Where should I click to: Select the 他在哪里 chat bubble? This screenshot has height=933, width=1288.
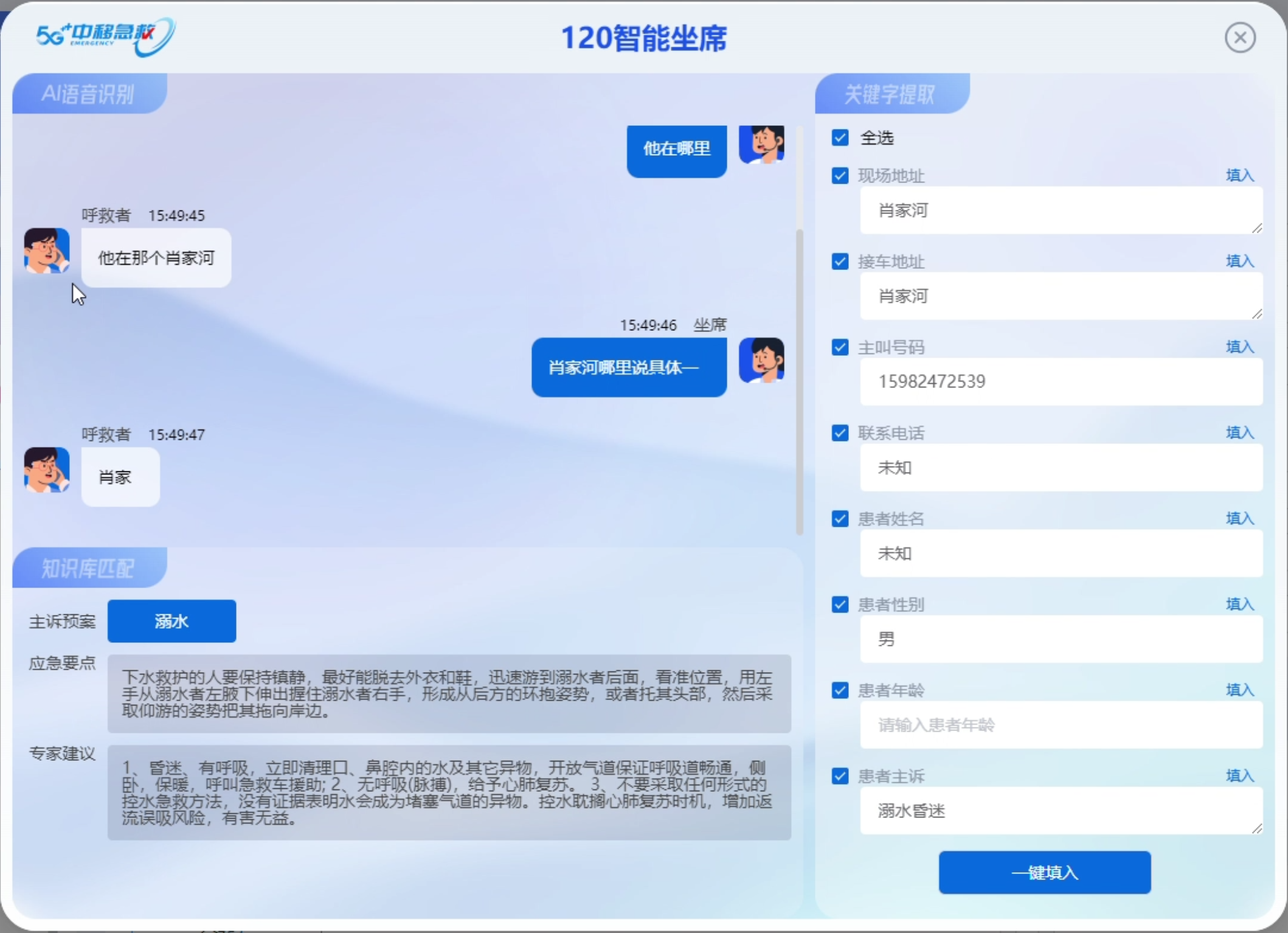click(x=677, y=151)
